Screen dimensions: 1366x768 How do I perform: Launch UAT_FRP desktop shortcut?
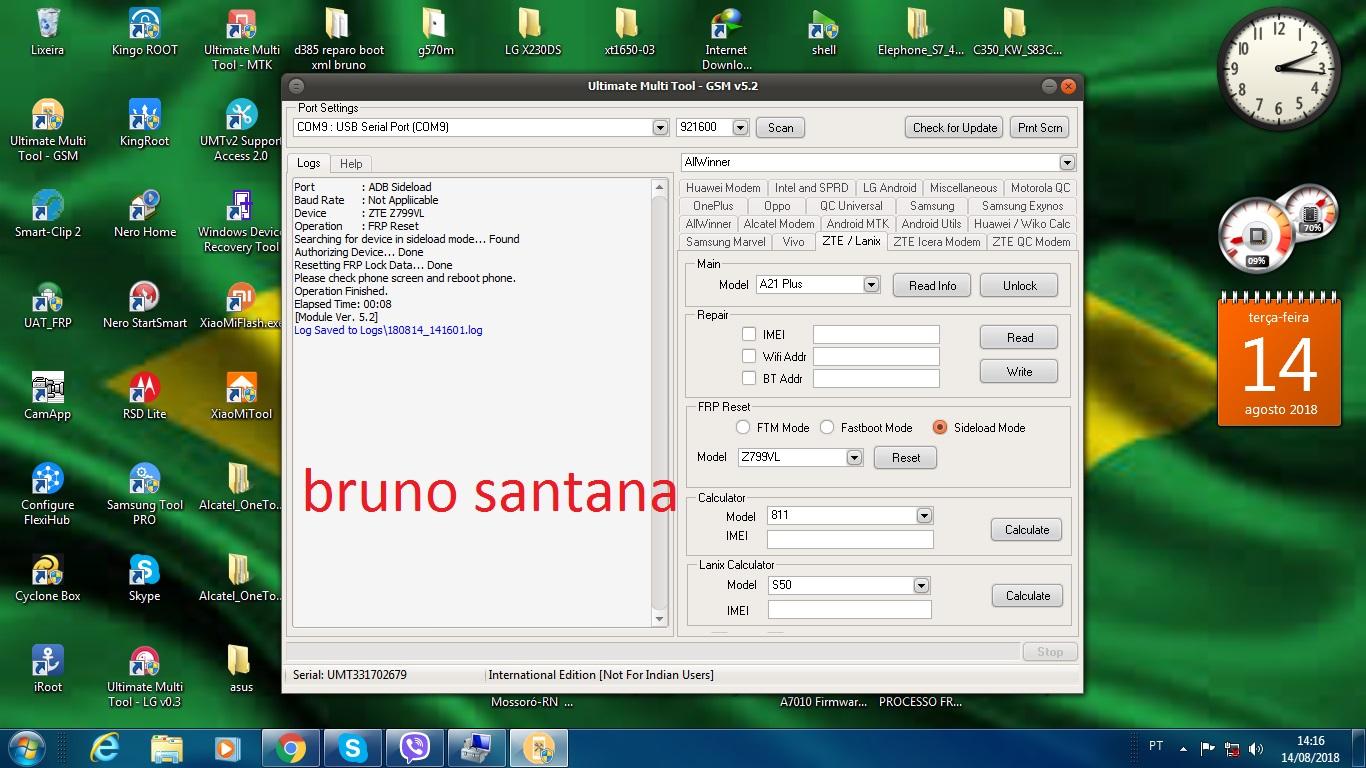47,305
